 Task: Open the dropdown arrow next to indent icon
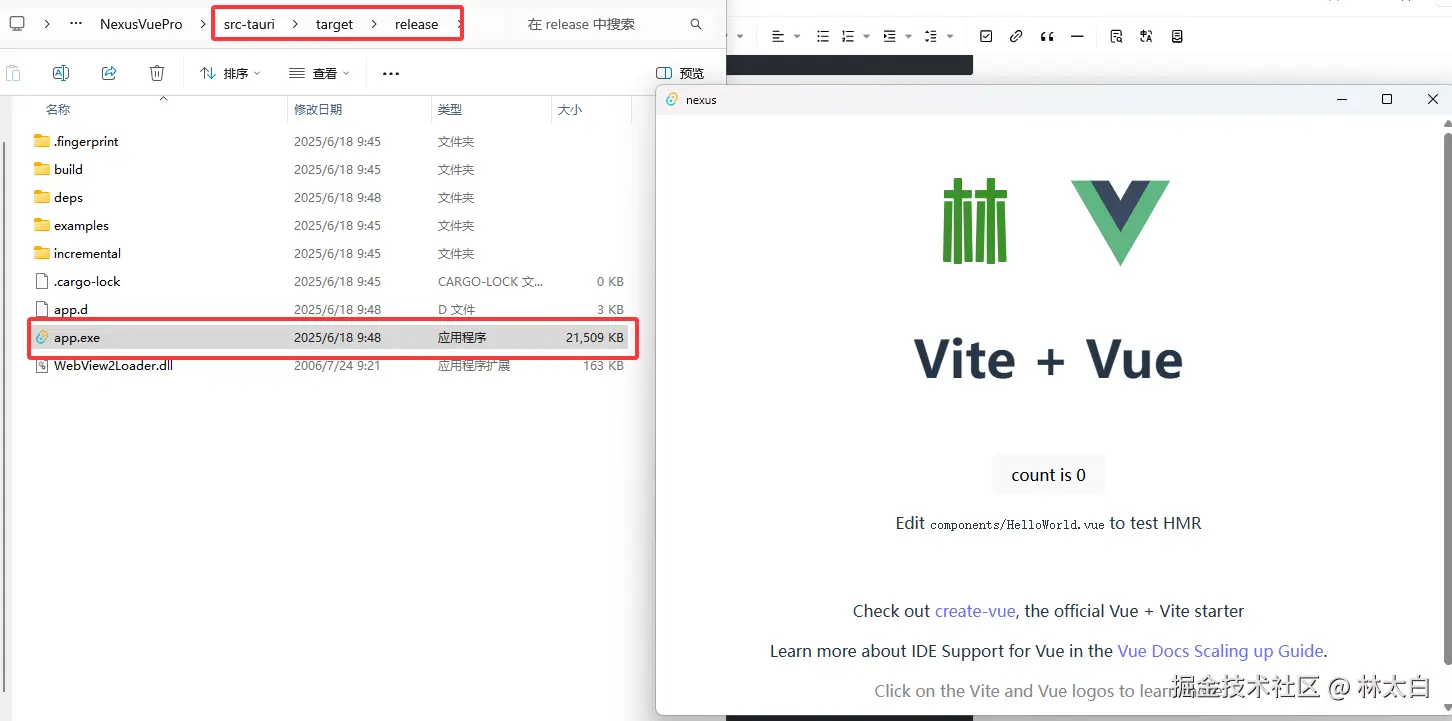point(908,36)
